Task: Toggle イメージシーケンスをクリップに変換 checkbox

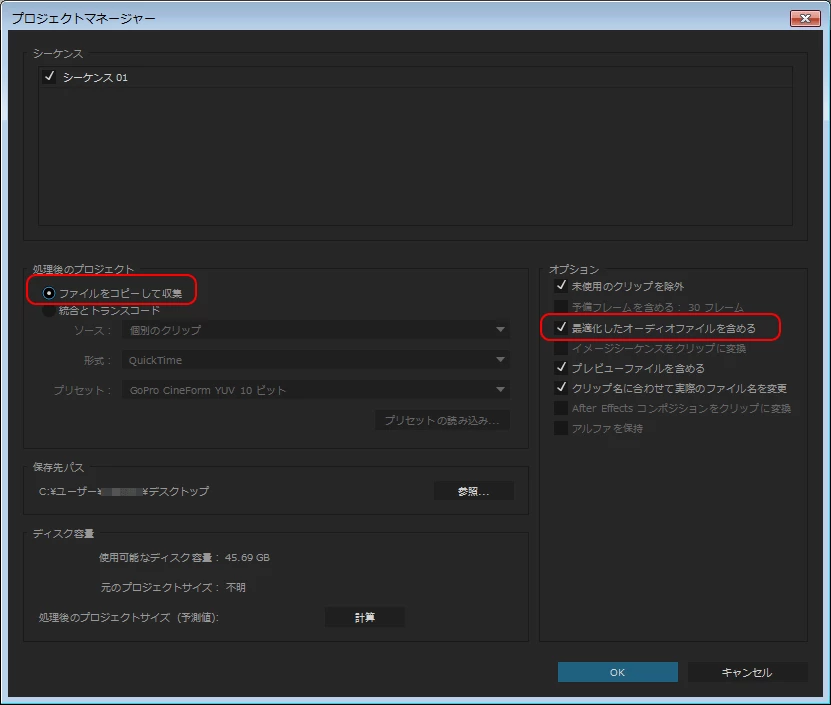Action: pos(561,348)
